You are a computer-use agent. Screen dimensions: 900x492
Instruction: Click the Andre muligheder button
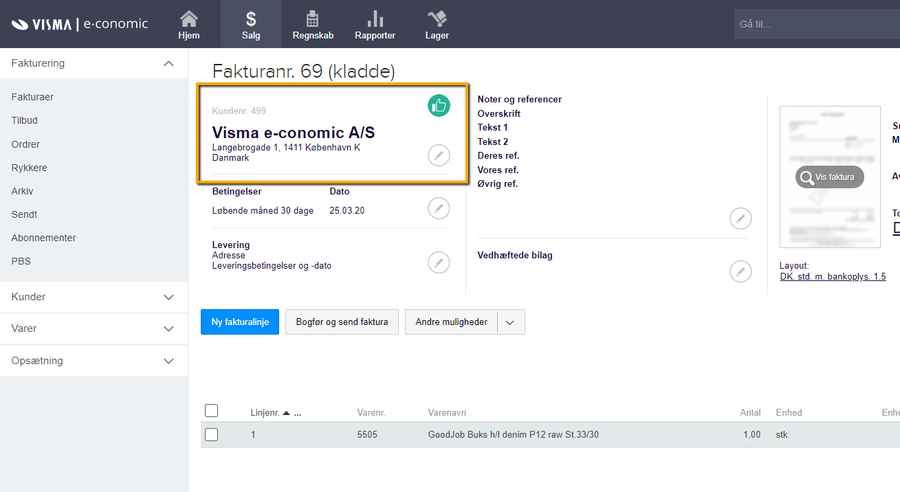tap(452, 322)
